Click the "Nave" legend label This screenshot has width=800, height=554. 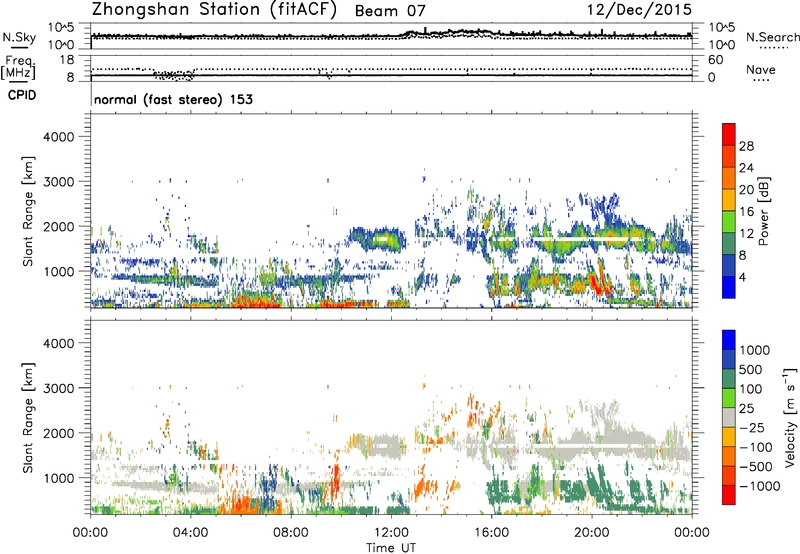[761, 69]
